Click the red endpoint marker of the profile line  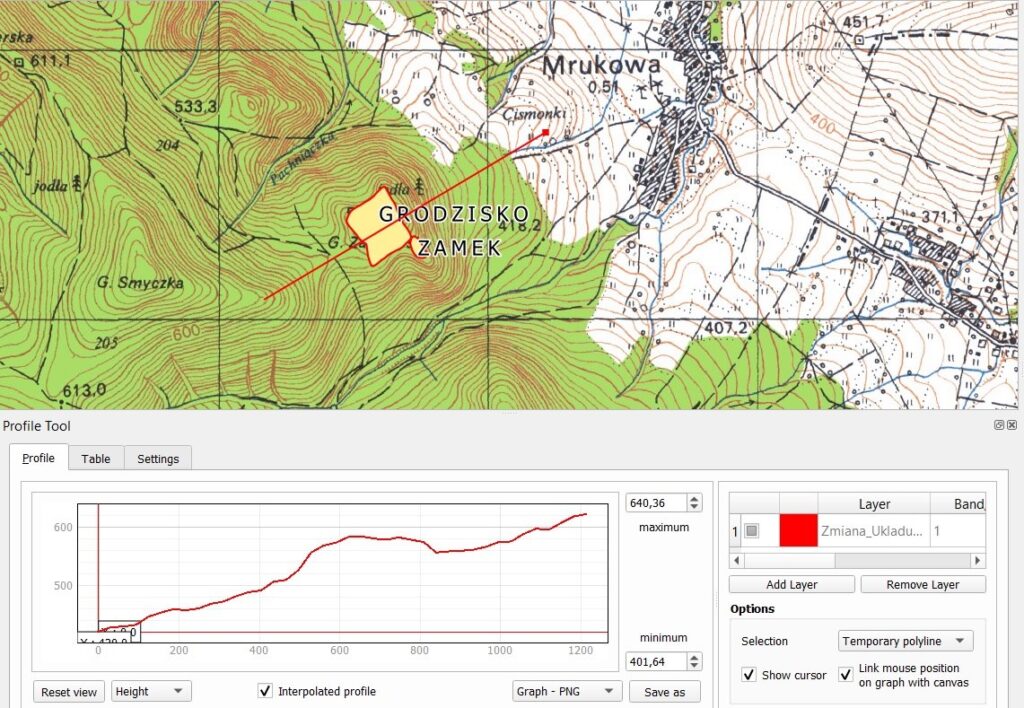(x=546, y=131)
